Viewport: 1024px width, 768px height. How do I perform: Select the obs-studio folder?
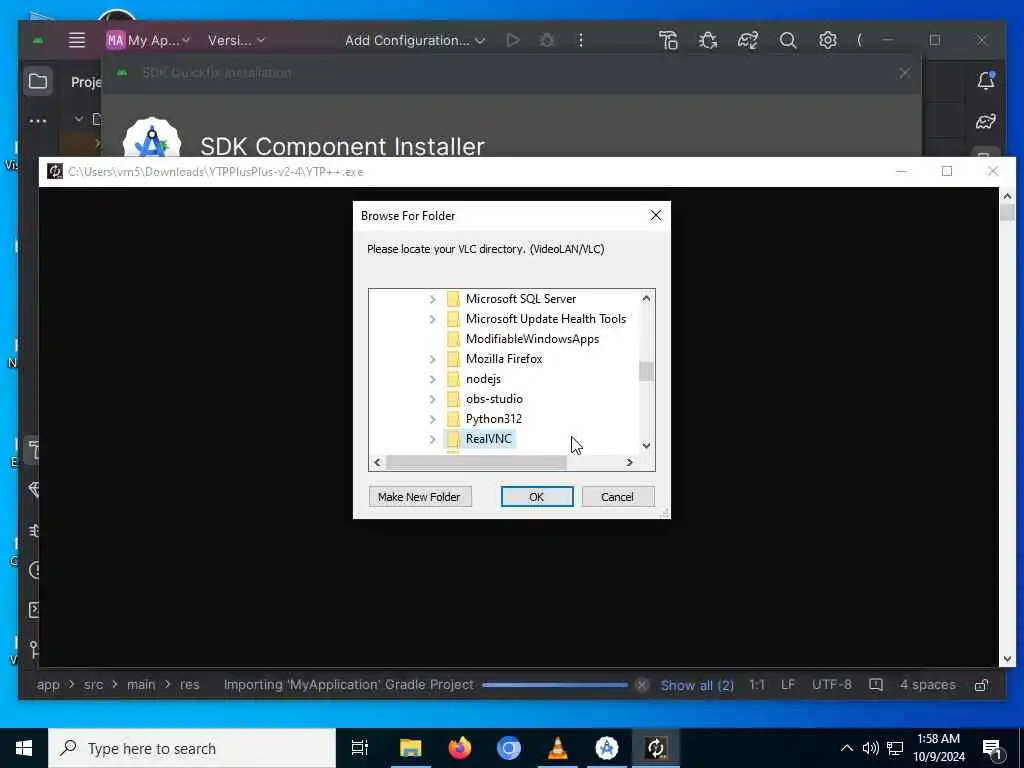[x=494, y=398]
